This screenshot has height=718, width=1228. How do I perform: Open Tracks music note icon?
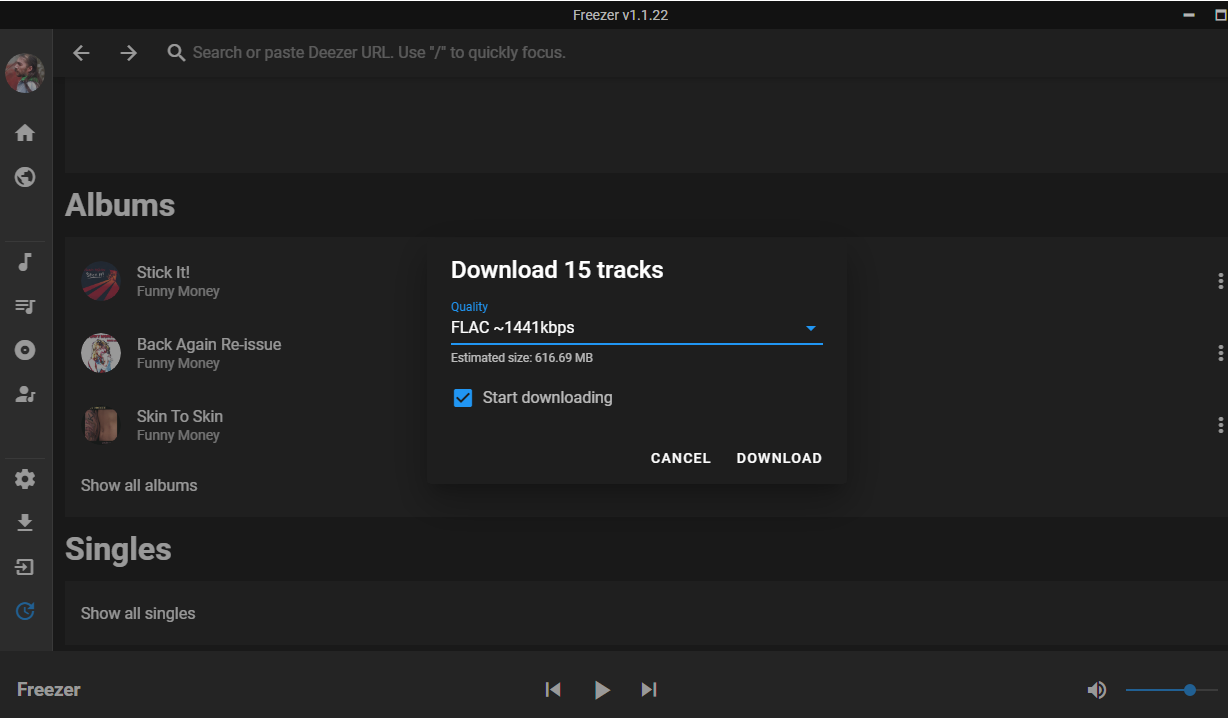click(25, 262)
